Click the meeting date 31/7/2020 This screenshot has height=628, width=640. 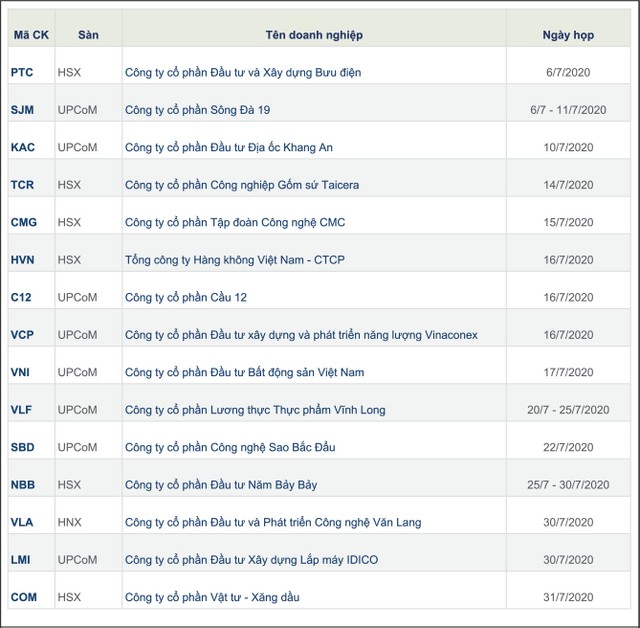pos(568,598)
